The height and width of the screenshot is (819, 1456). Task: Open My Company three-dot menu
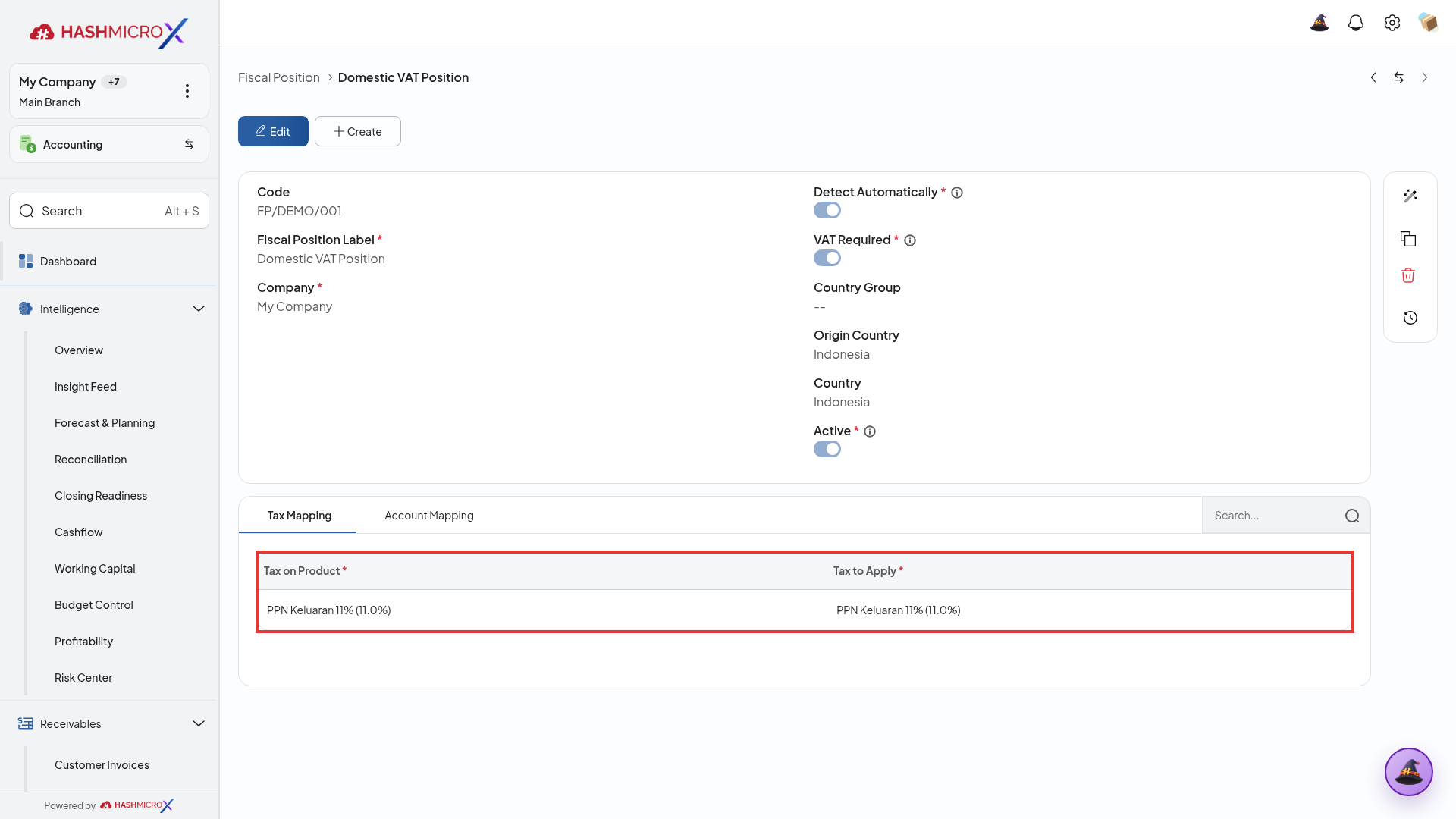pos(187,91)
